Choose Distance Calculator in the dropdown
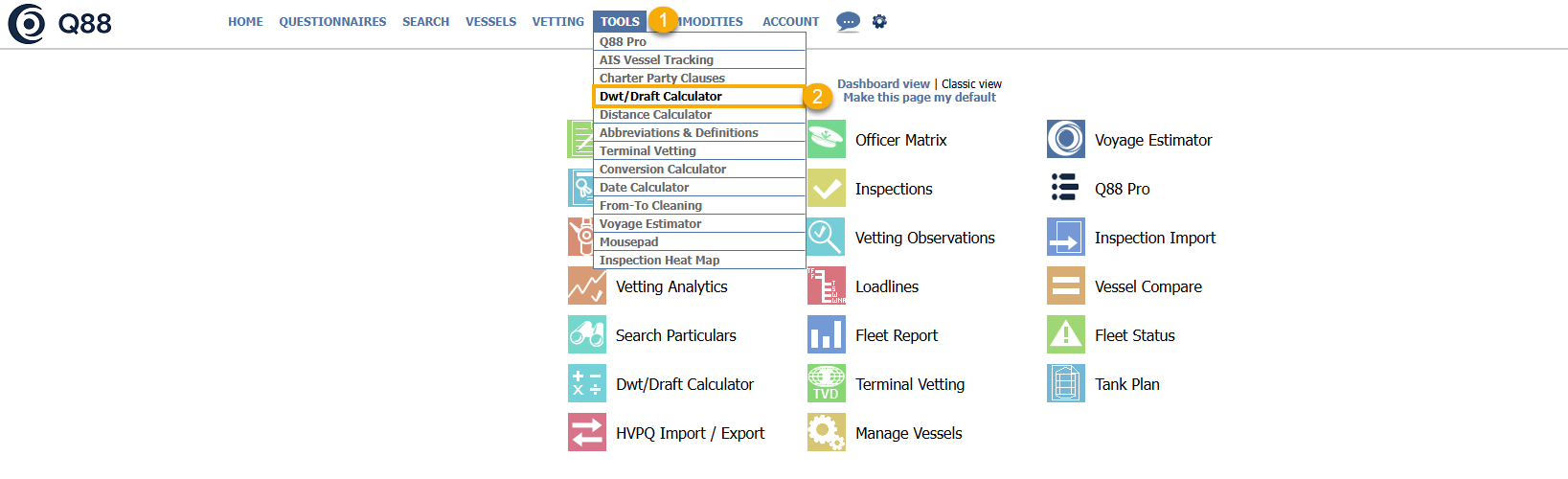The width and height of the screenshot is (1568, 479). pos(655,115)
